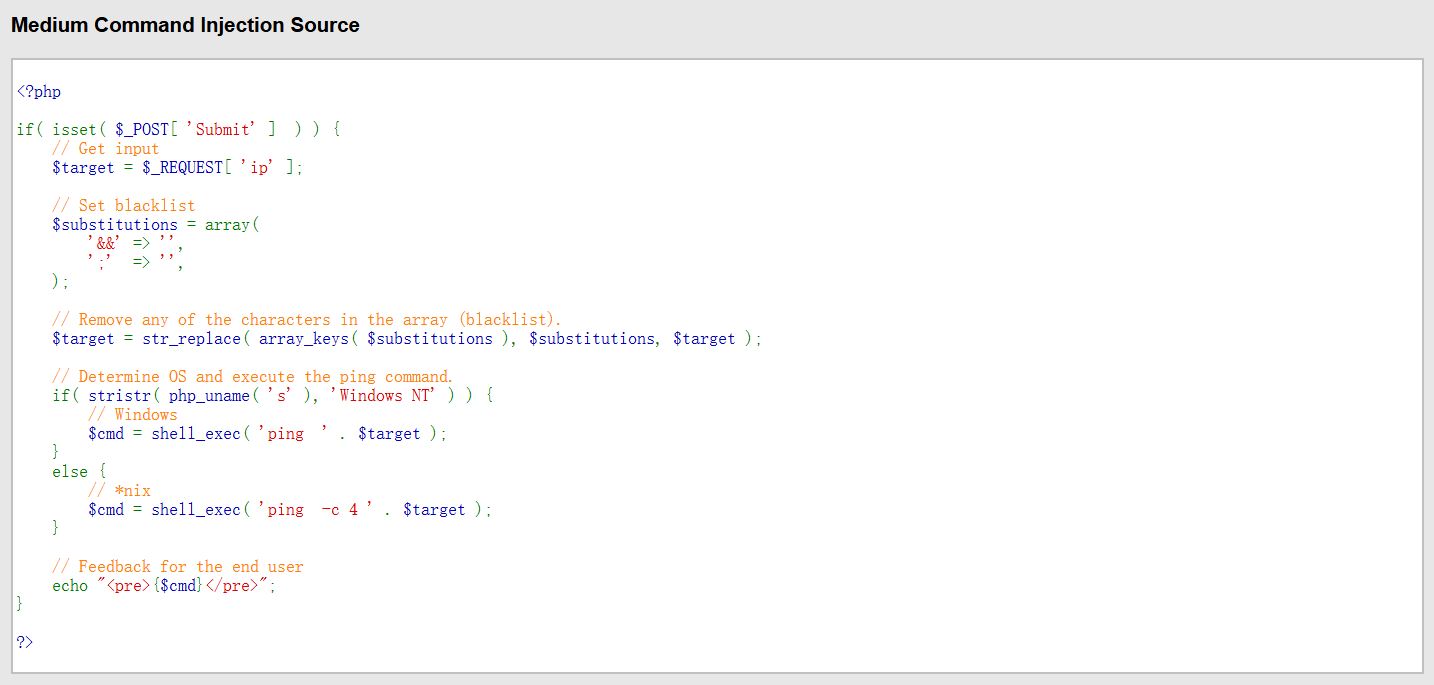Select the 'Windows NT' string literal
Screen dimensions: 1434x685
click(383, 396)
